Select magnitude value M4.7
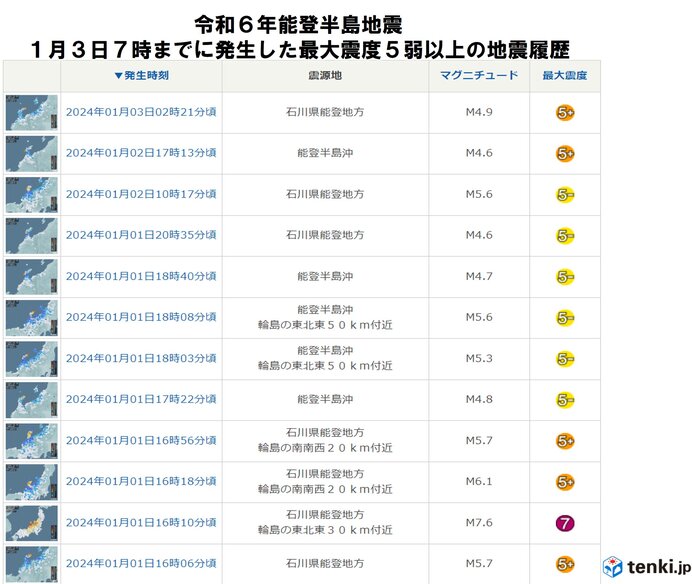Viewport: 692px width, 584px height. pyautogui.click(x=479, y=276)
